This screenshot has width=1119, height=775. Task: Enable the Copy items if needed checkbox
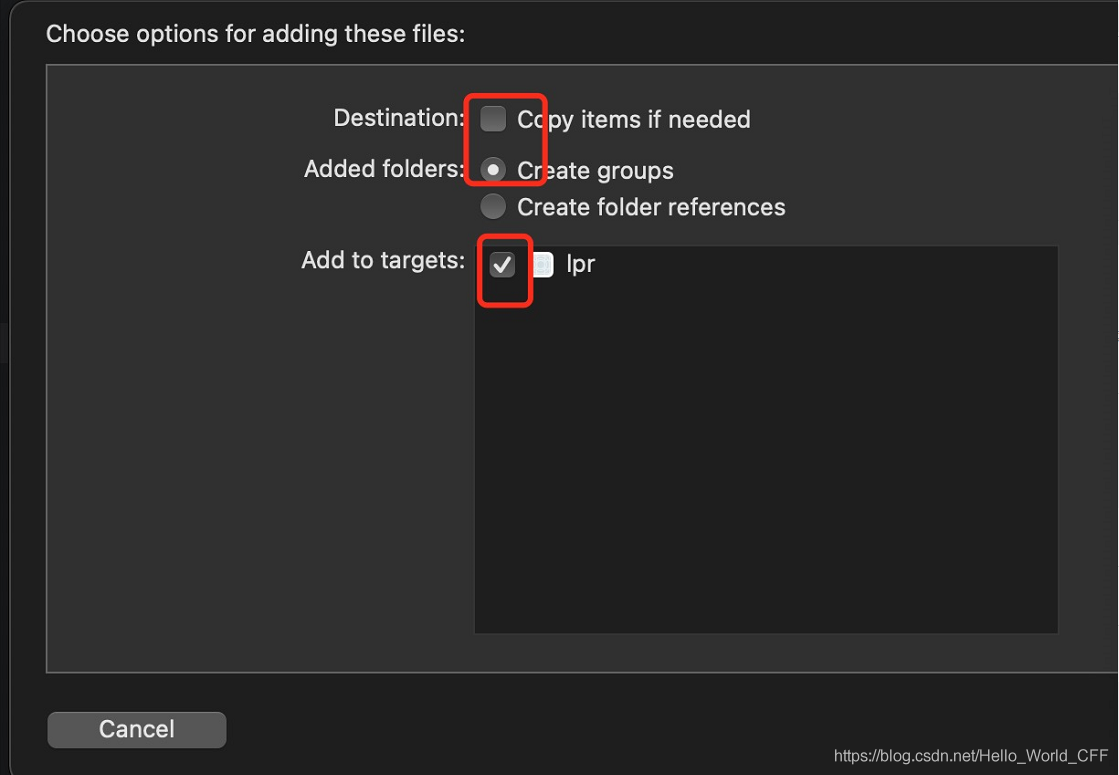(x=493, y=118)
